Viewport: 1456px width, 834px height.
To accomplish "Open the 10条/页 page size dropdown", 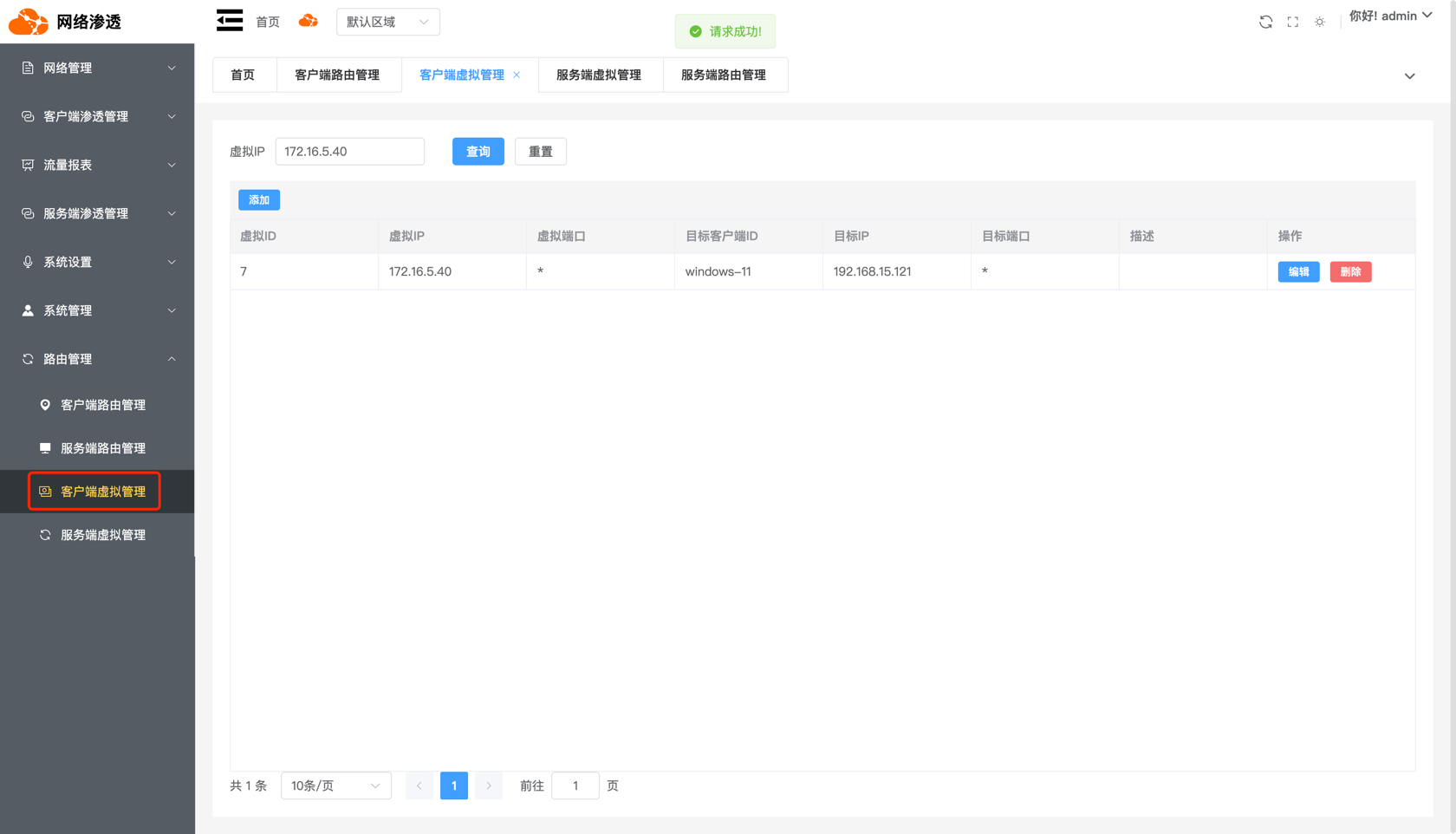I will pos(335,785).
